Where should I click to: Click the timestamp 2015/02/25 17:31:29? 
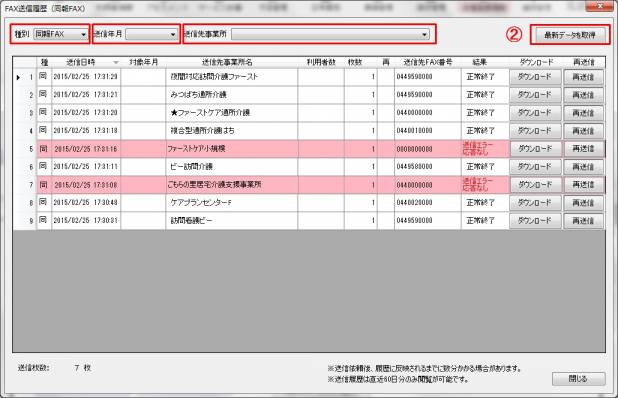tap(86, 77)
